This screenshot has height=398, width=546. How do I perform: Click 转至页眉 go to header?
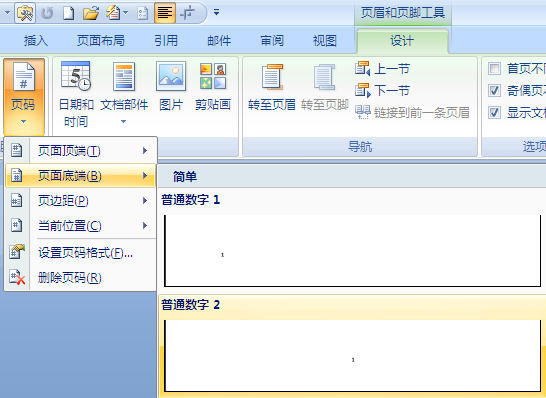pyautogui.click(x=272, y=87)
